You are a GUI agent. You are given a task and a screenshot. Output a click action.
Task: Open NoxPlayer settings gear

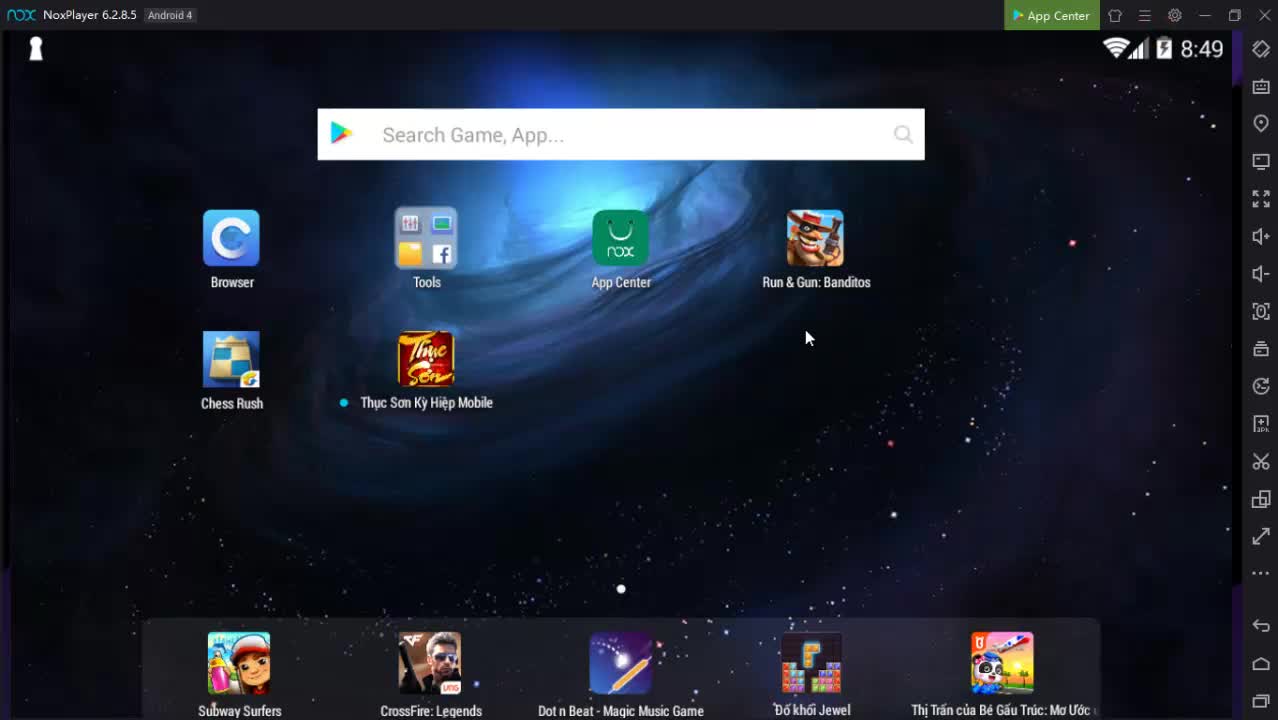coord(1175,15)
